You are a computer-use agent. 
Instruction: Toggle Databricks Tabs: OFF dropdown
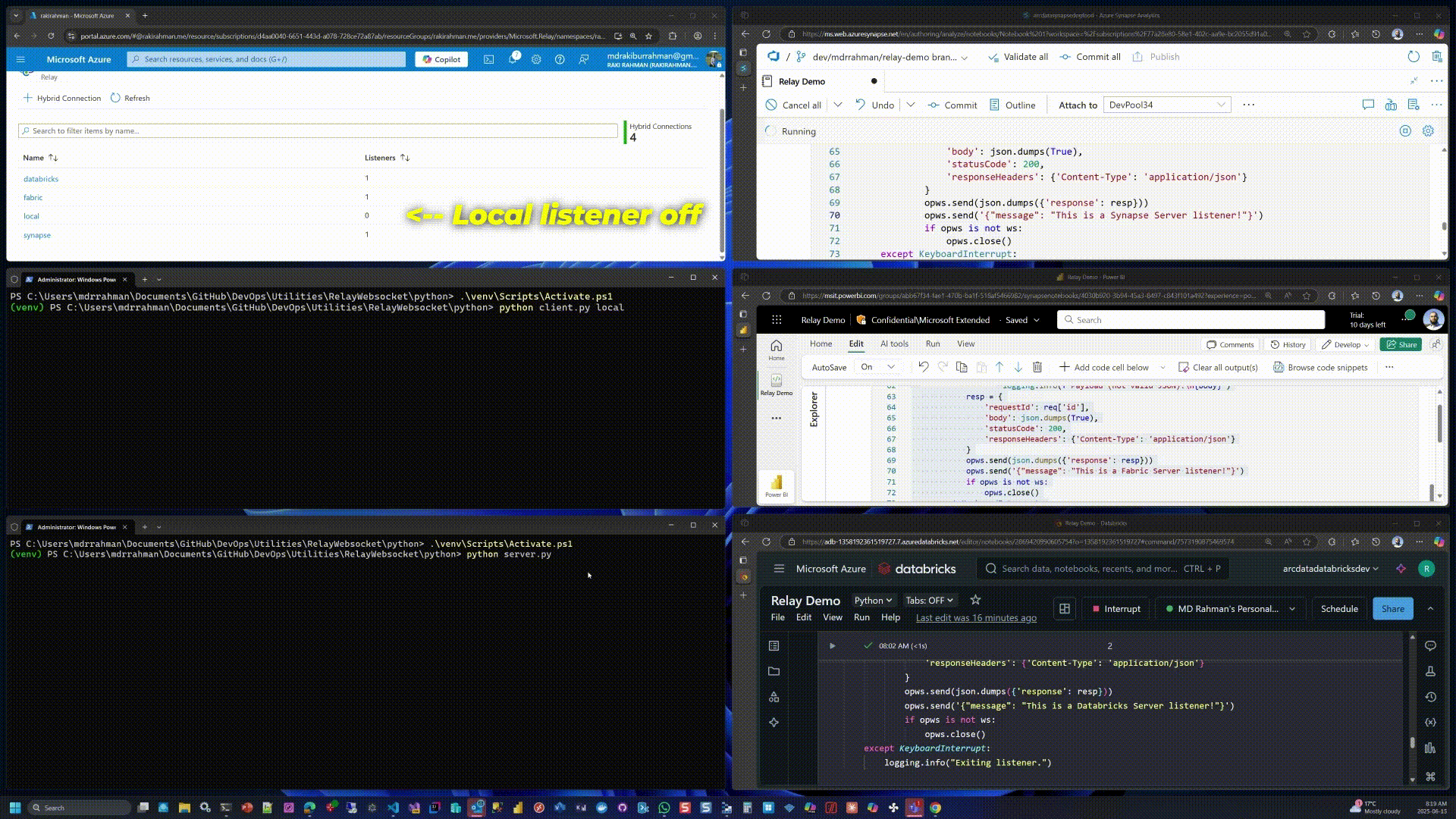pyautogui.click(x=929, y=601)
